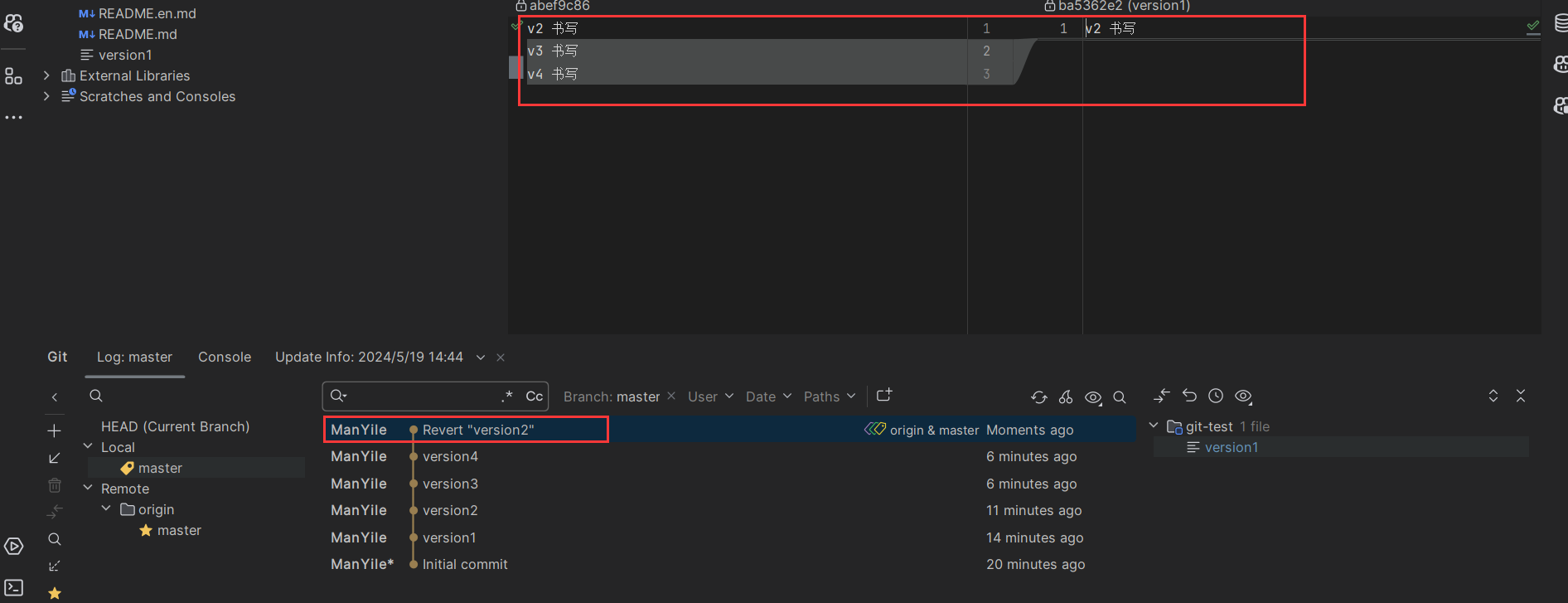Select the origin master remote branch
This screenshot has height=603, width=1568.
pos(179,530)
